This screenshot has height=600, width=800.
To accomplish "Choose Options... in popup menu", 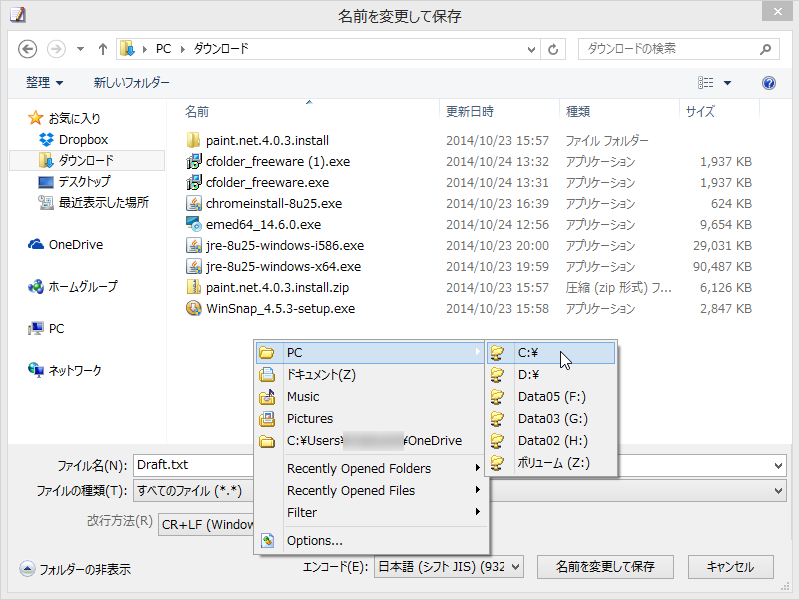I will [370, 540].
